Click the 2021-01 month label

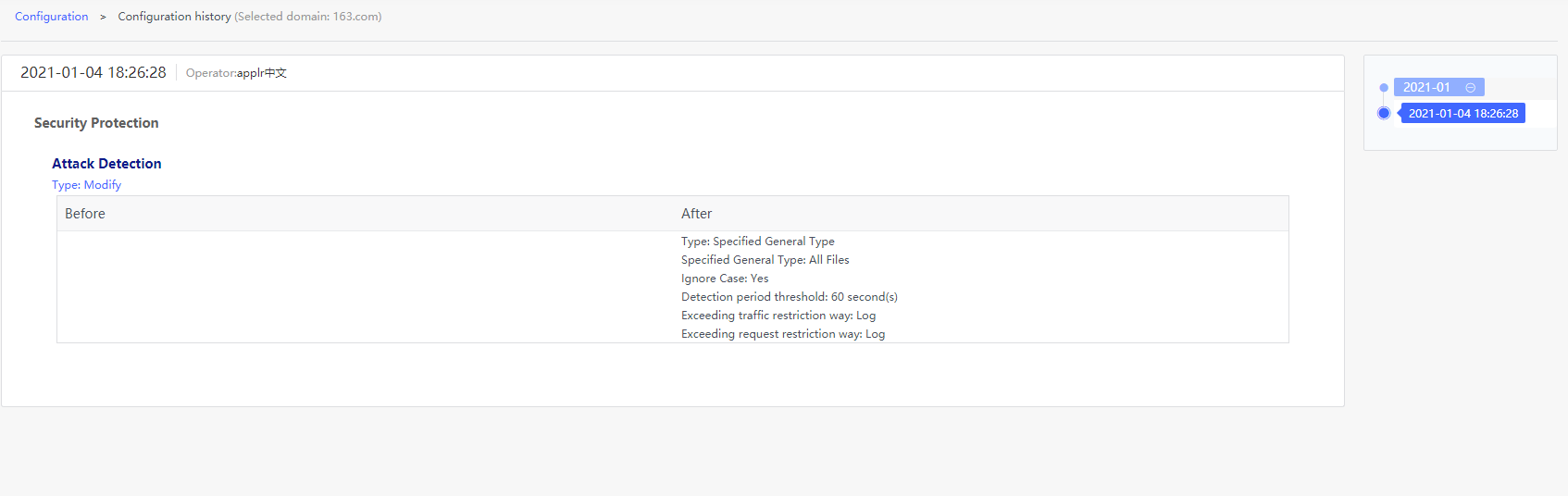click(1426, 88)
